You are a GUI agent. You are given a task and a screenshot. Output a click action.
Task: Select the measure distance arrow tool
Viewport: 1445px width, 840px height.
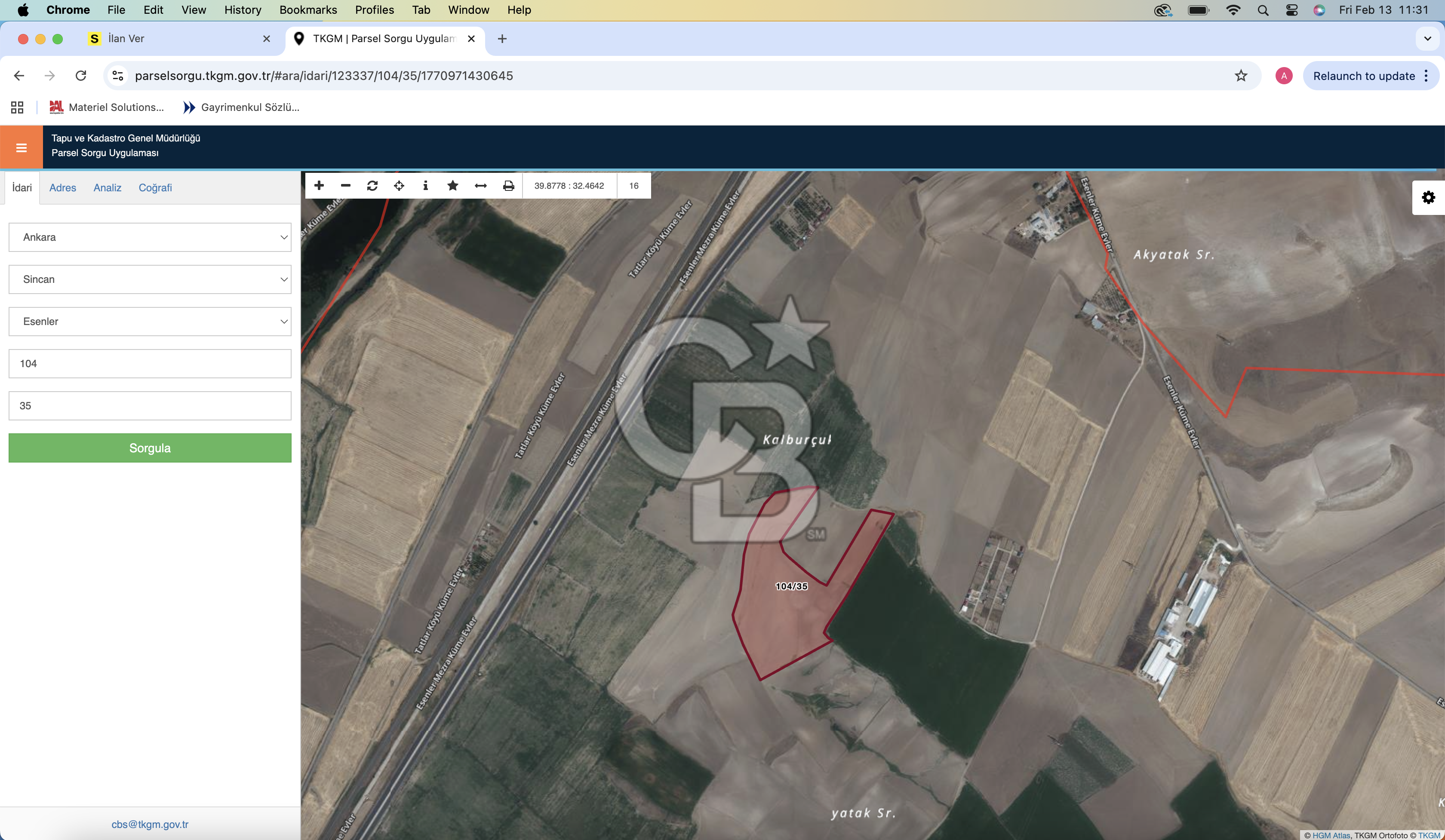click(480, 186)
